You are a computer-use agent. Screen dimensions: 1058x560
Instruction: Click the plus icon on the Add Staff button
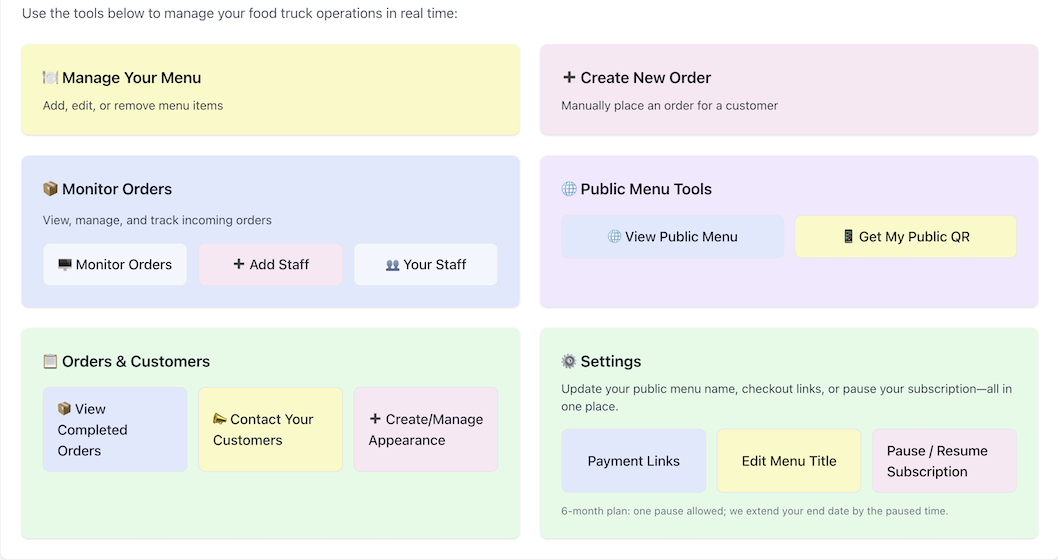238,264
